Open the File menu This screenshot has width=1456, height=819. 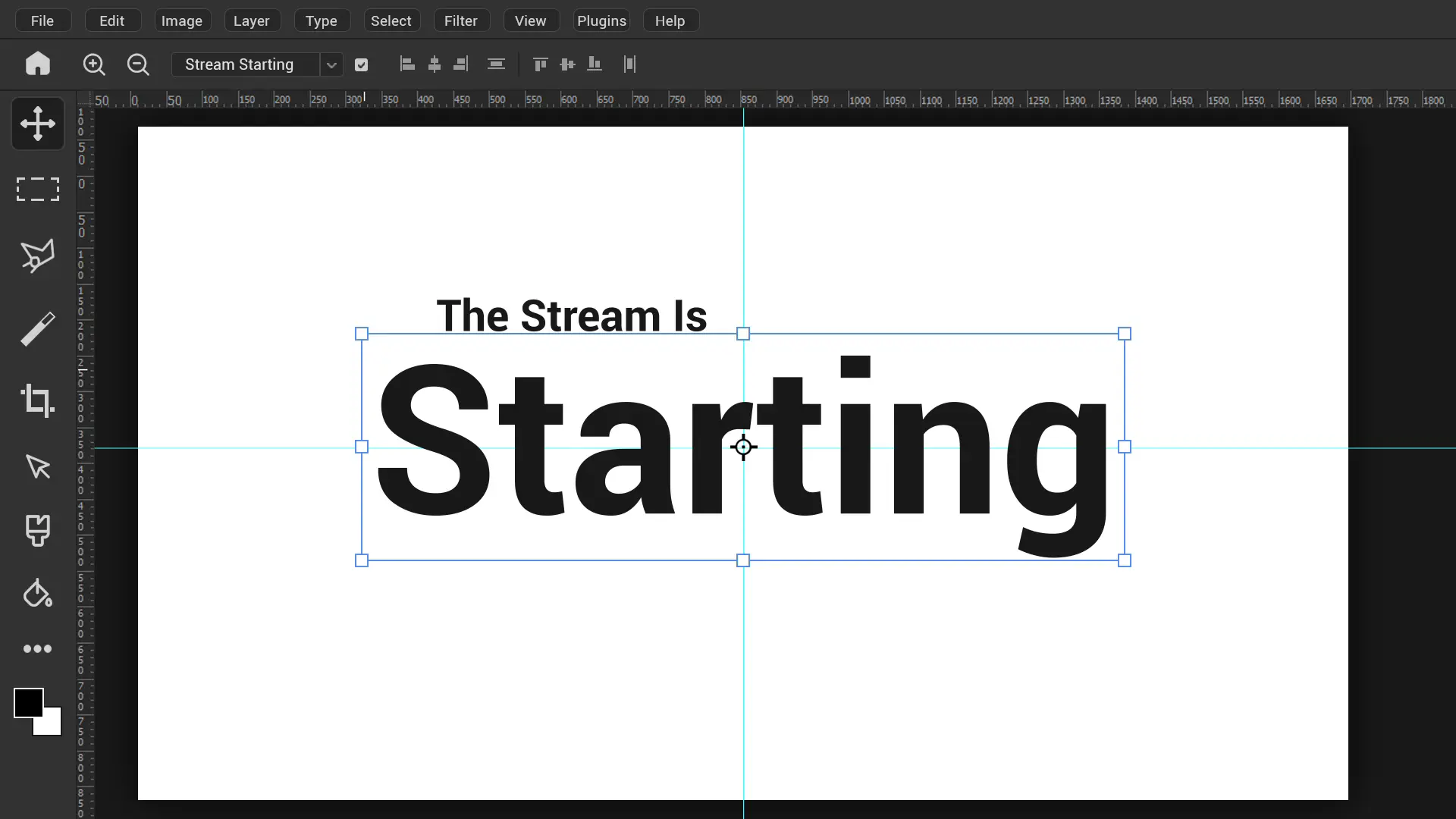(42, 20)
